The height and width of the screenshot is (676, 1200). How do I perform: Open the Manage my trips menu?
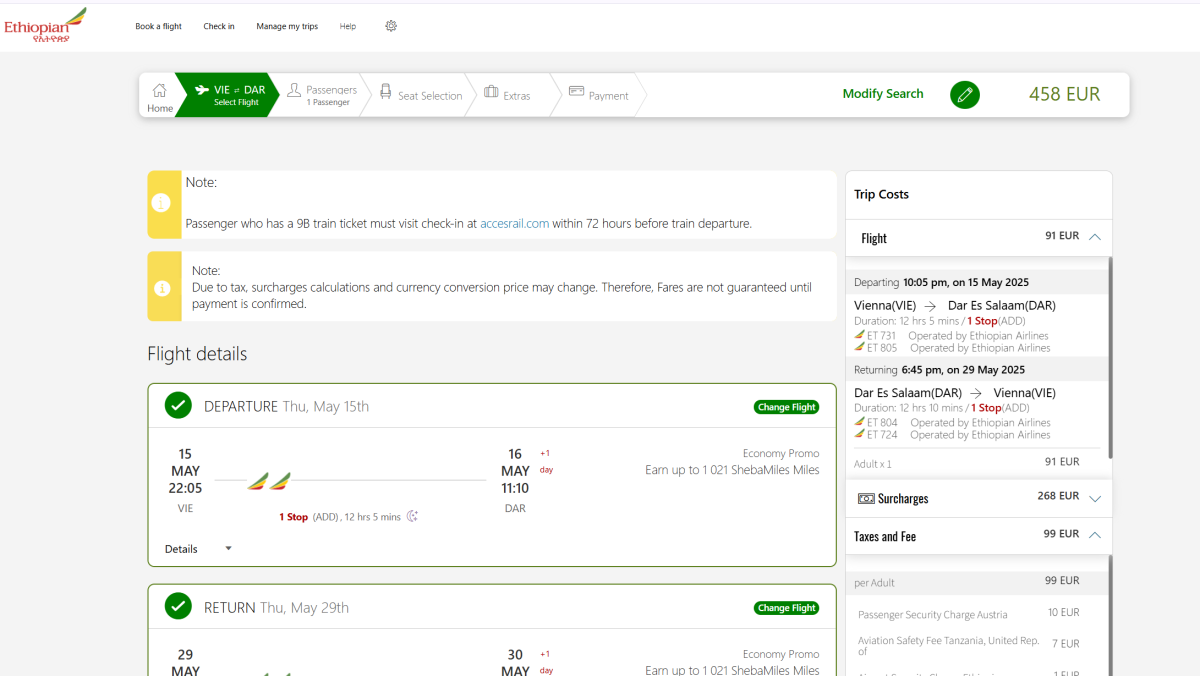click(287, 27)
